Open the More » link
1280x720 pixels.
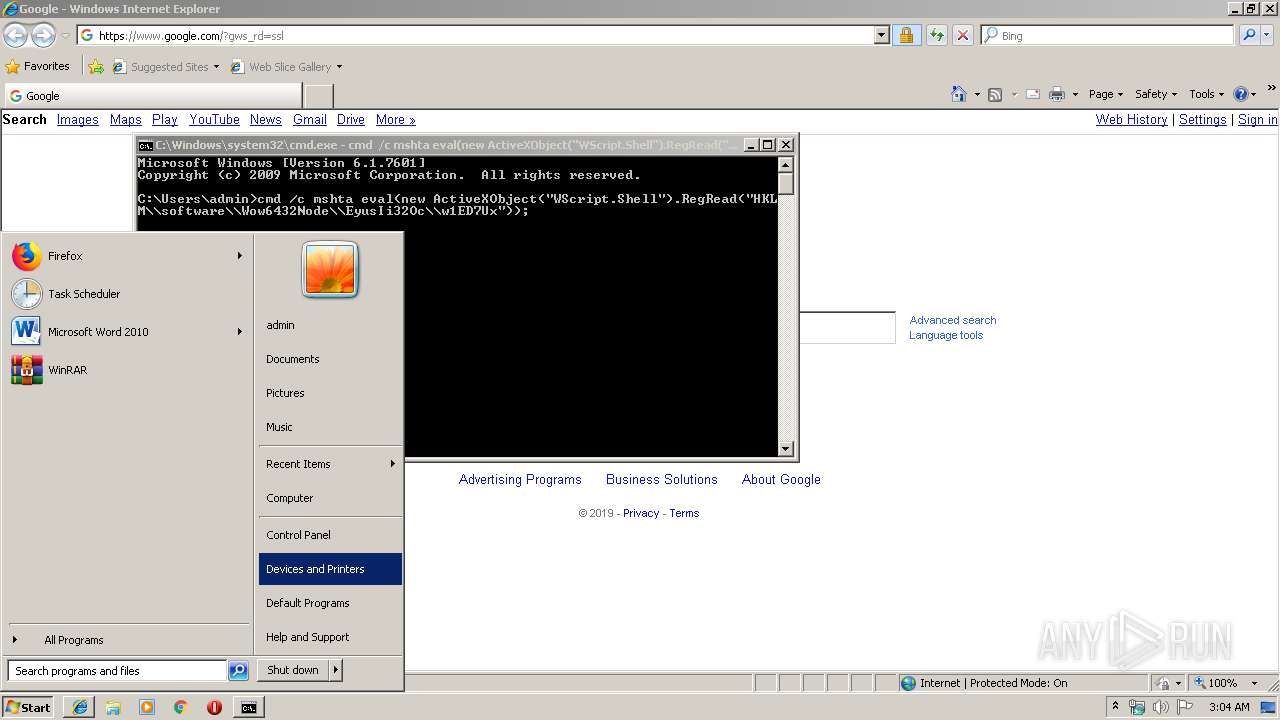(x=395, y=119)
